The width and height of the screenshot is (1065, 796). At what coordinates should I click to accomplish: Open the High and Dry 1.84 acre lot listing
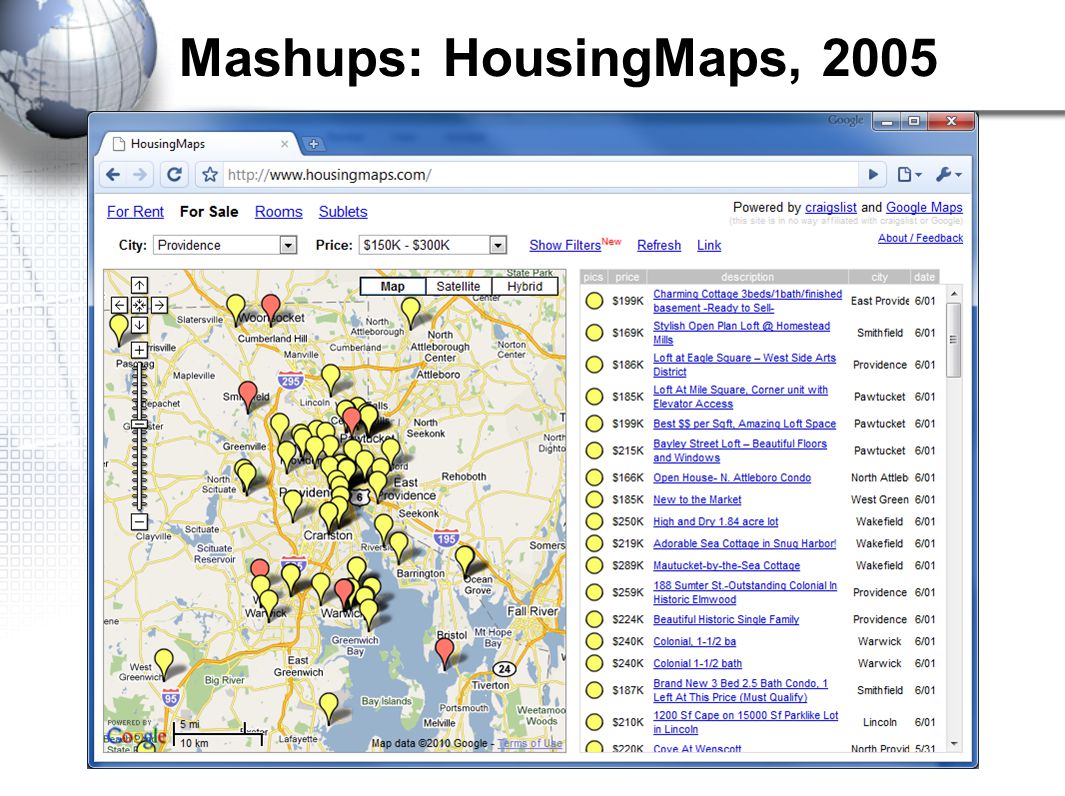pyautogui.click(x=716, y=521)
